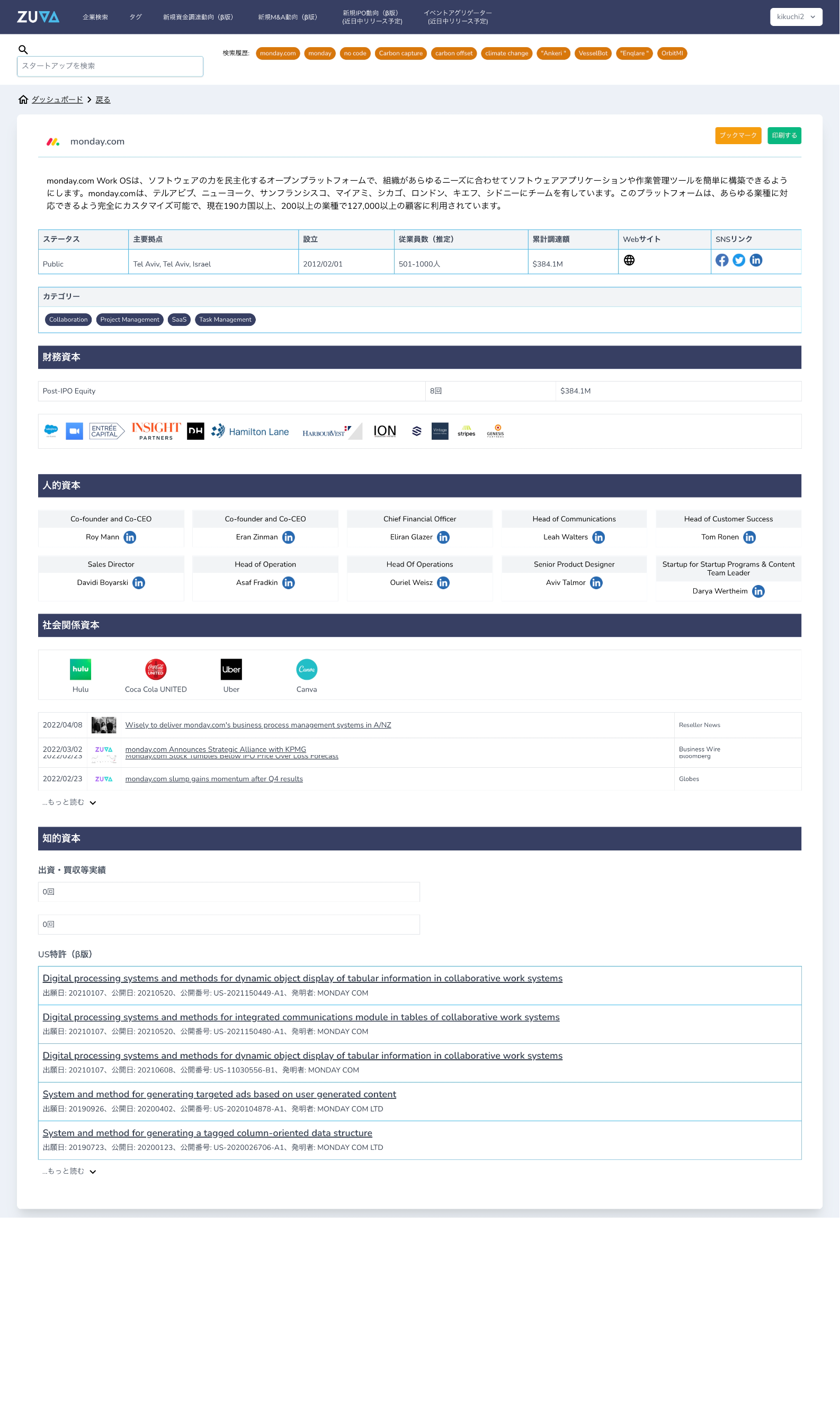Open the 新規IPO動向 (β版) menu
The image size is (840, 1419).
pyautogui.click(x=372, y=17)
